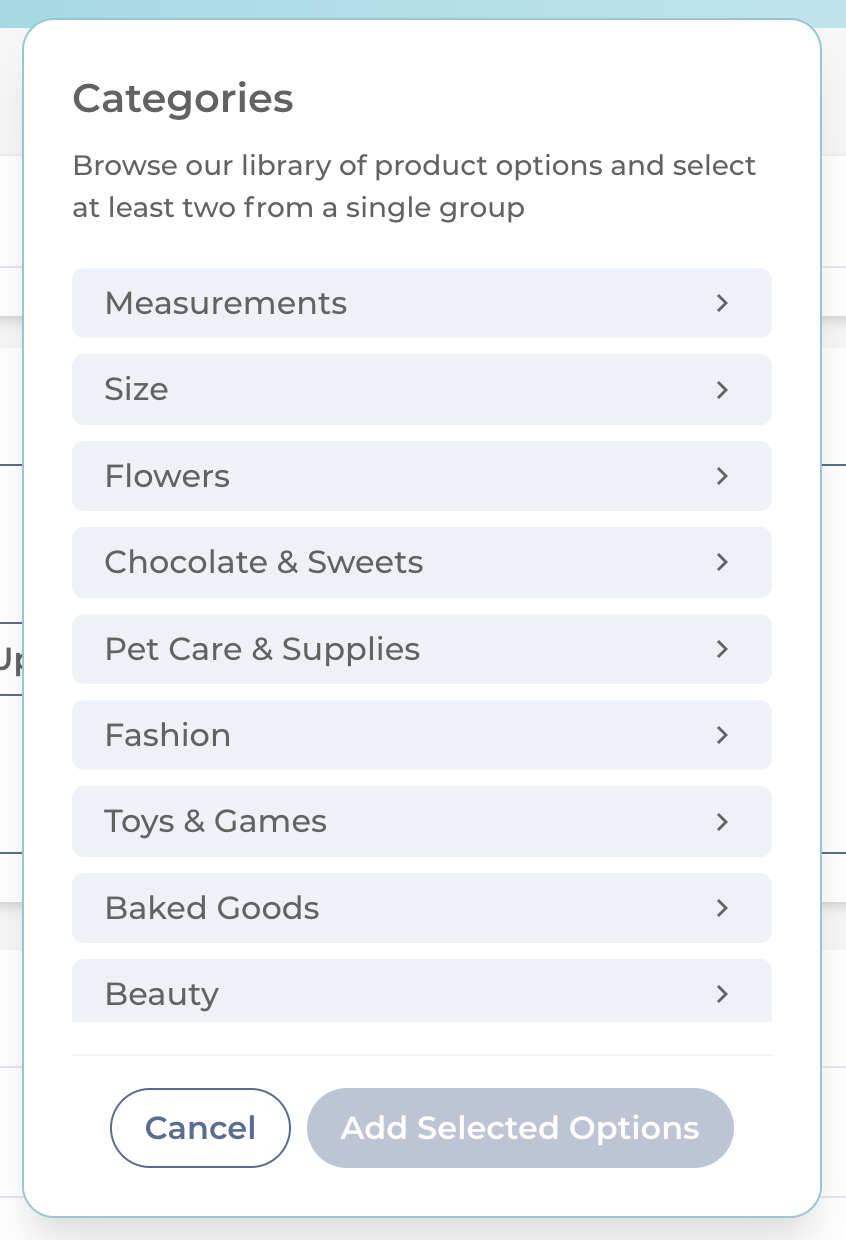Click the arrow icon beside Toys & Games
This screenshot has width=846, height=1240.
point(722,822)
